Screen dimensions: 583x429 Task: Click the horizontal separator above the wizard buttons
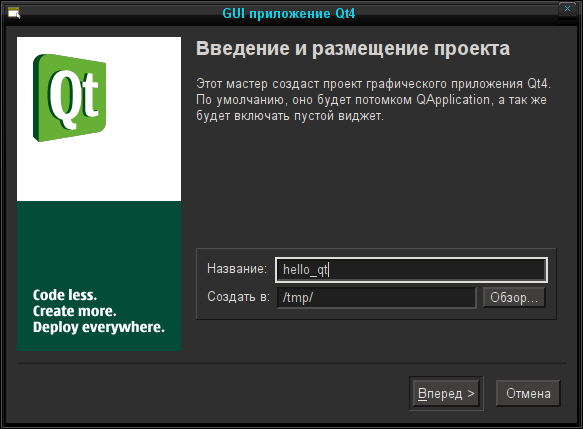291,363
